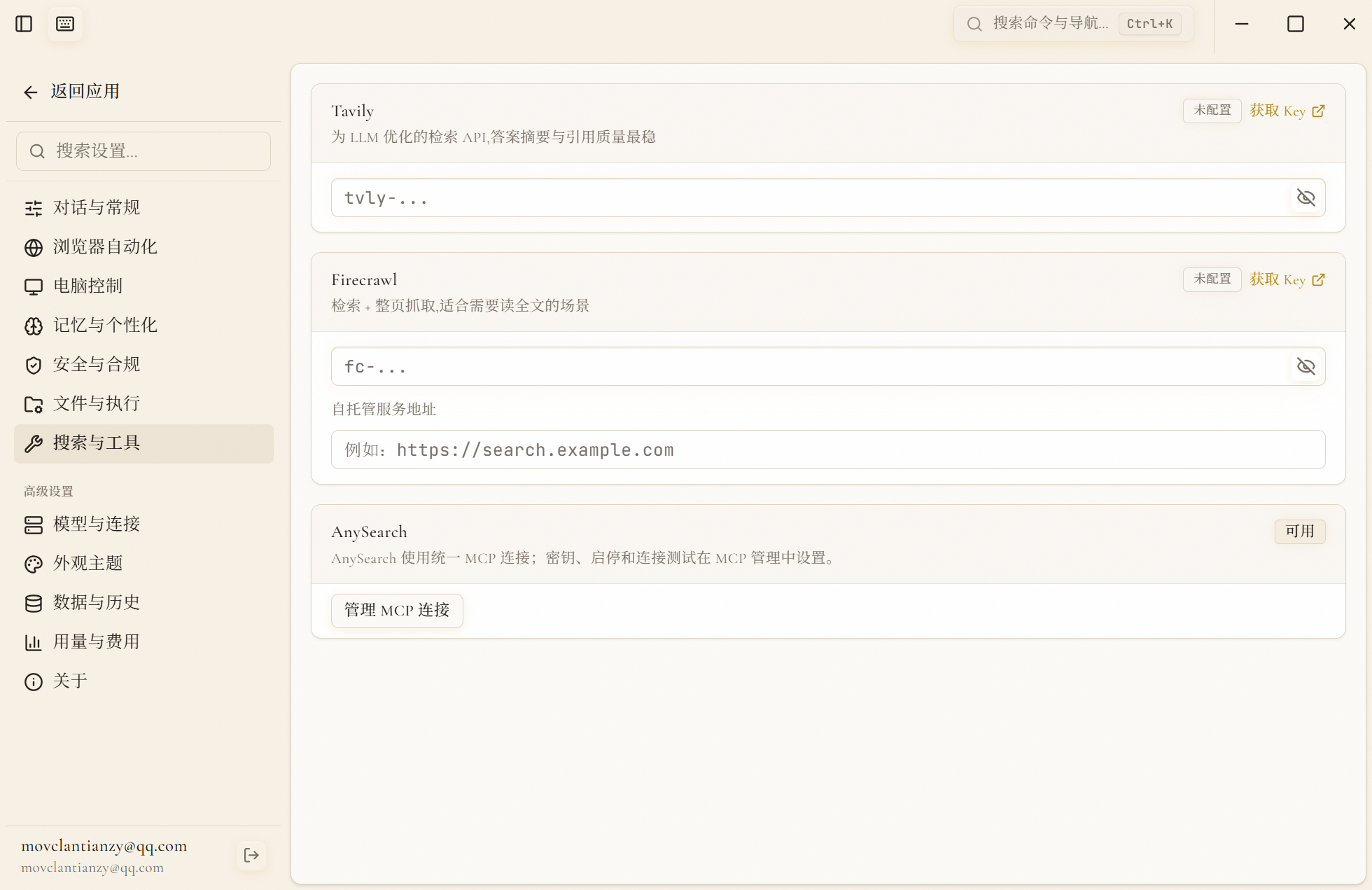Screen dimensions: 1372x890
Task: Open the 搜索命令与导航 command search bar
Action: (x=1074, y=24)
